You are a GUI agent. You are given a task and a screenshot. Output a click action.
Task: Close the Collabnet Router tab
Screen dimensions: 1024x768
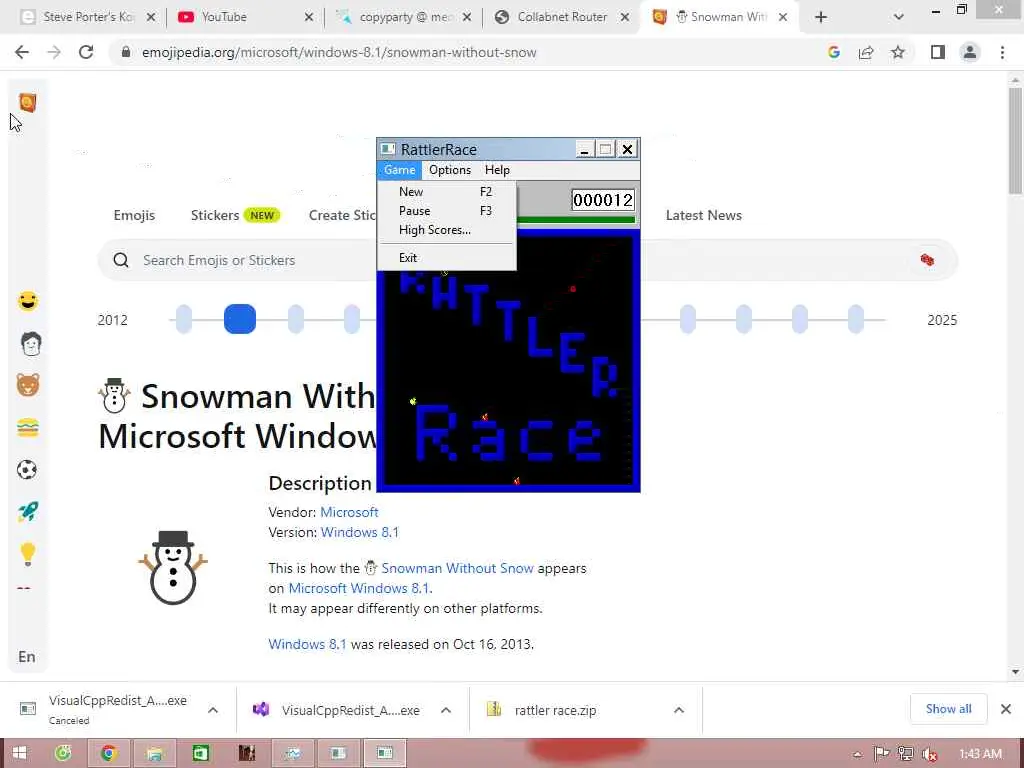(625, 18)
